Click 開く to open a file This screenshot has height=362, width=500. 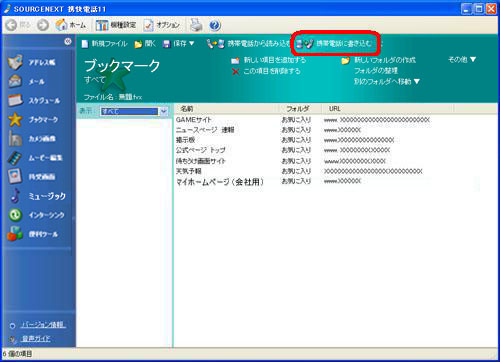click(145, 44)
